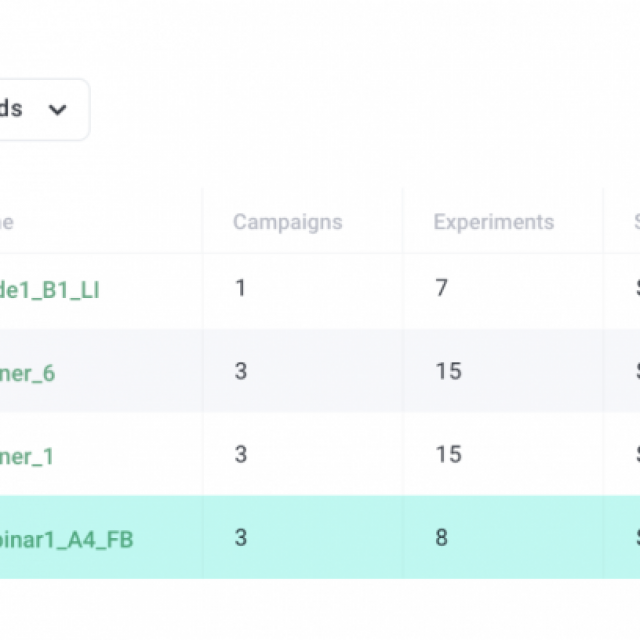Click the partially visible name column header
Screen dimensions: 640x640
point(7,222)
